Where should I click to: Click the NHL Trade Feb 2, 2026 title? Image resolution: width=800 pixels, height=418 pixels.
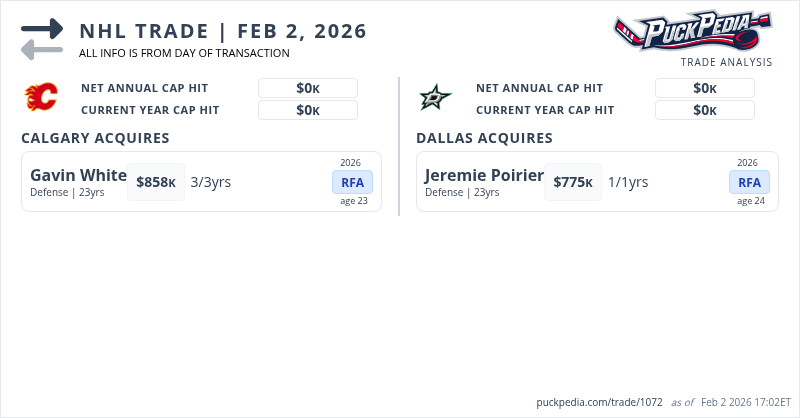click(x=223, y=31)
